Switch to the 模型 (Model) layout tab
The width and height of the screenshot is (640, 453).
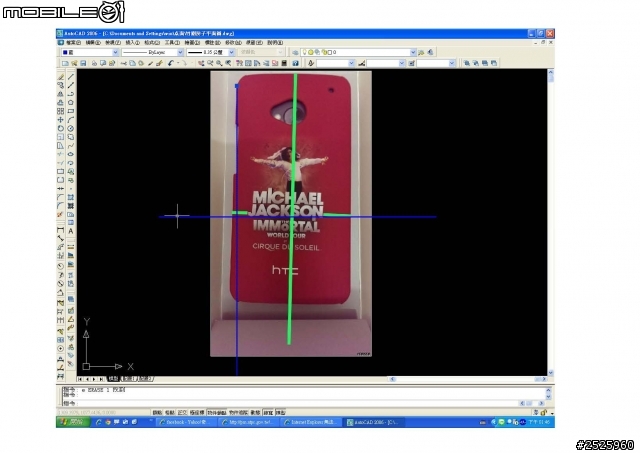(113, 379)
